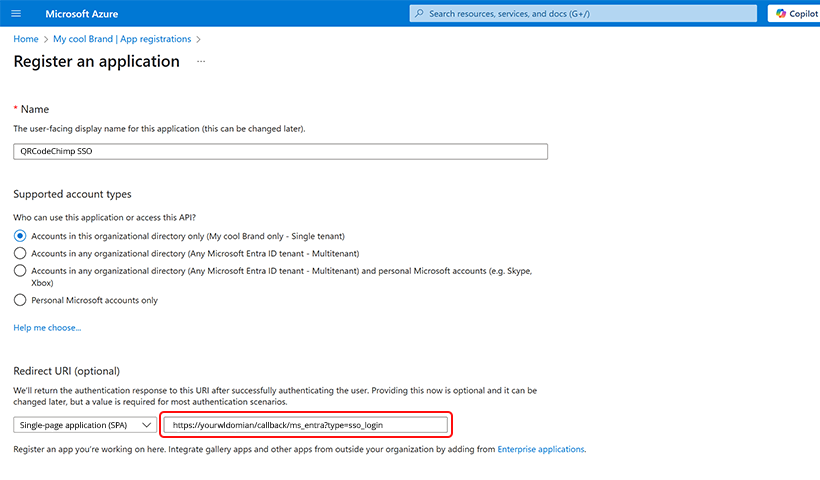Click the chevron after Home breadcrumb

(x=45, y=39)
